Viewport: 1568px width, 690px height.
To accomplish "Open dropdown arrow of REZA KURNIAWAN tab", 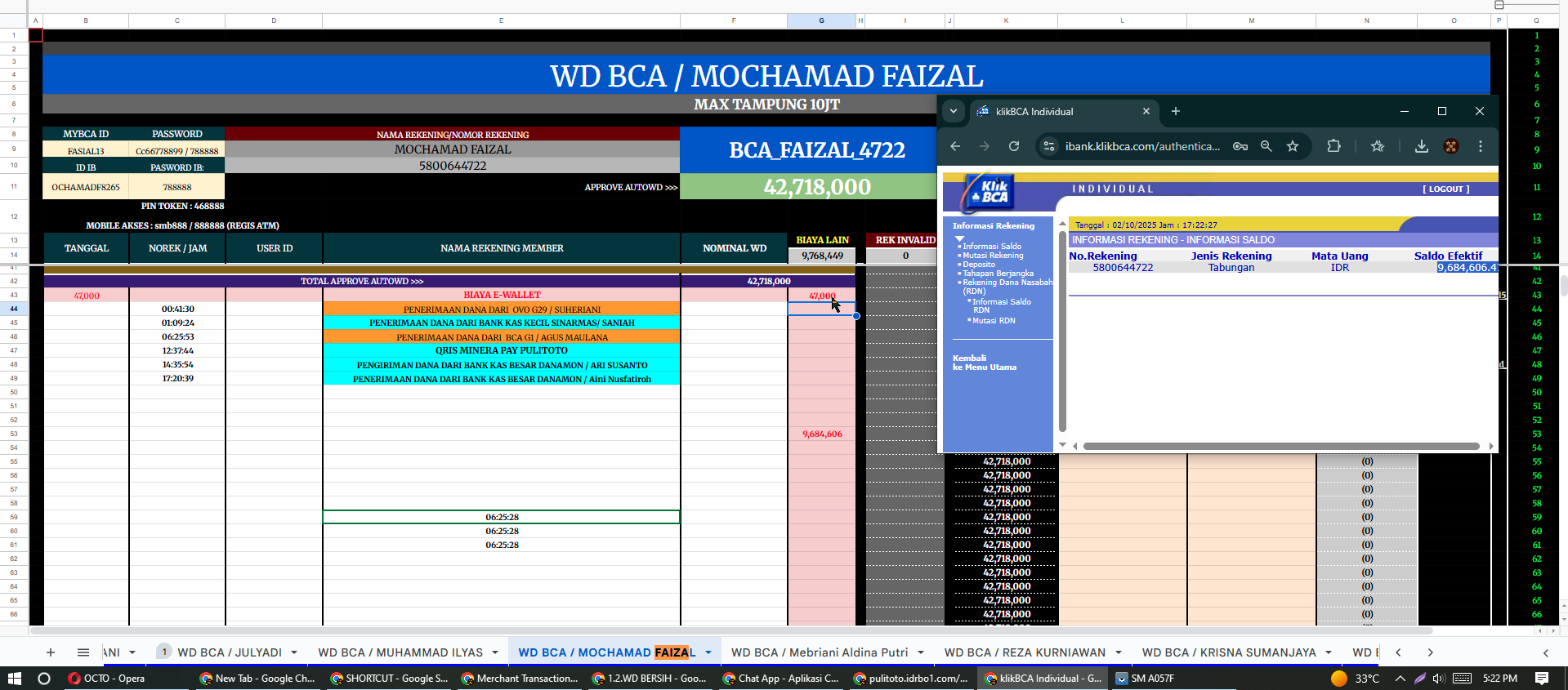I will pos(1119,652).
